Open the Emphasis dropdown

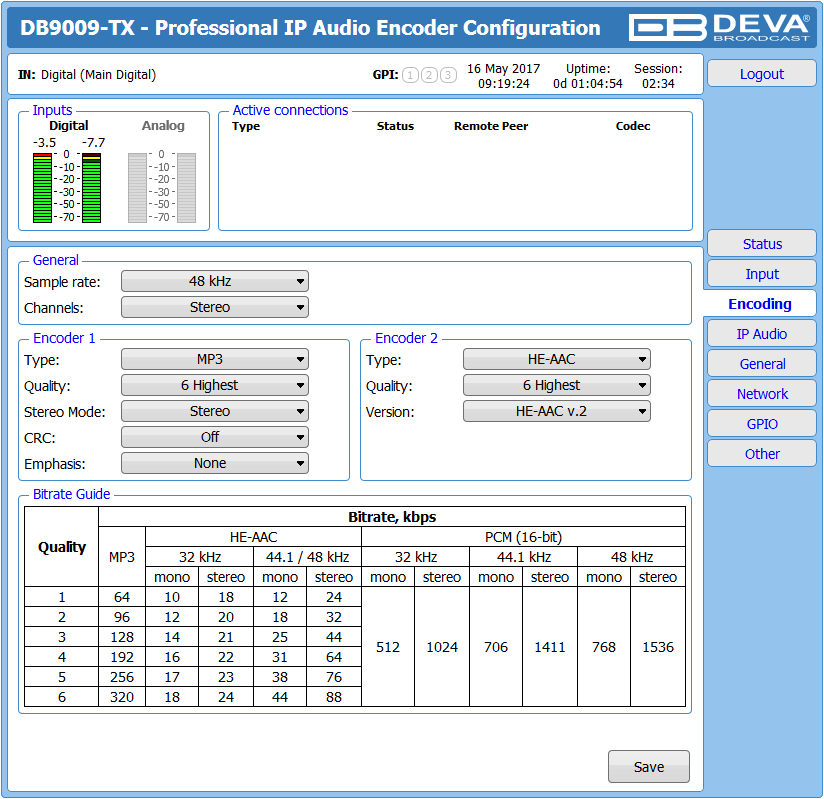(x=214, y=463)
